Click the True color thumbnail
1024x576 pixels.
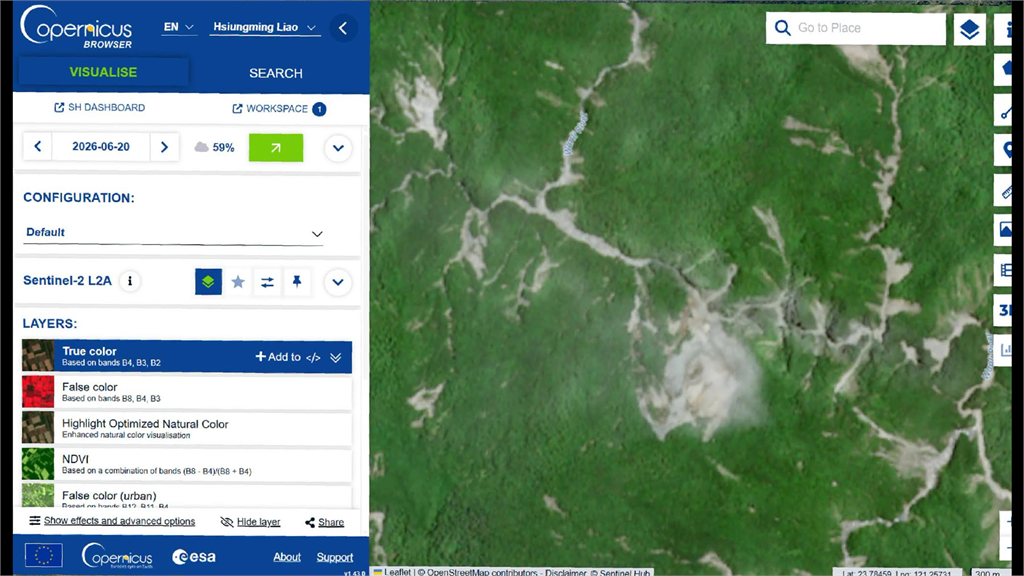coord(38,357)
